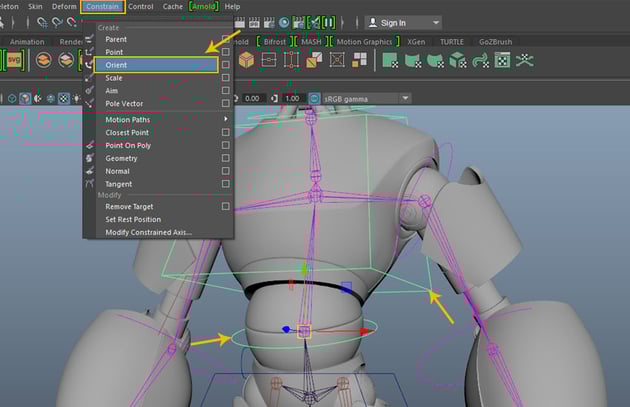The image size is (630, 407).
Task: Click the Pole Vector constraint icon
Action: click(x=91, y=104)
